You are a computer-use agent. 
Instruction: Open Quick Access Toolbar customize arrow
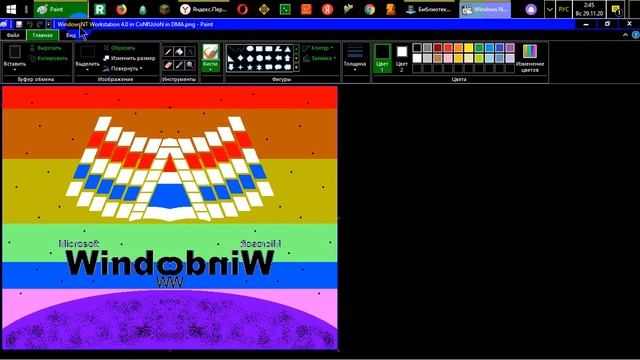point(48,24)
